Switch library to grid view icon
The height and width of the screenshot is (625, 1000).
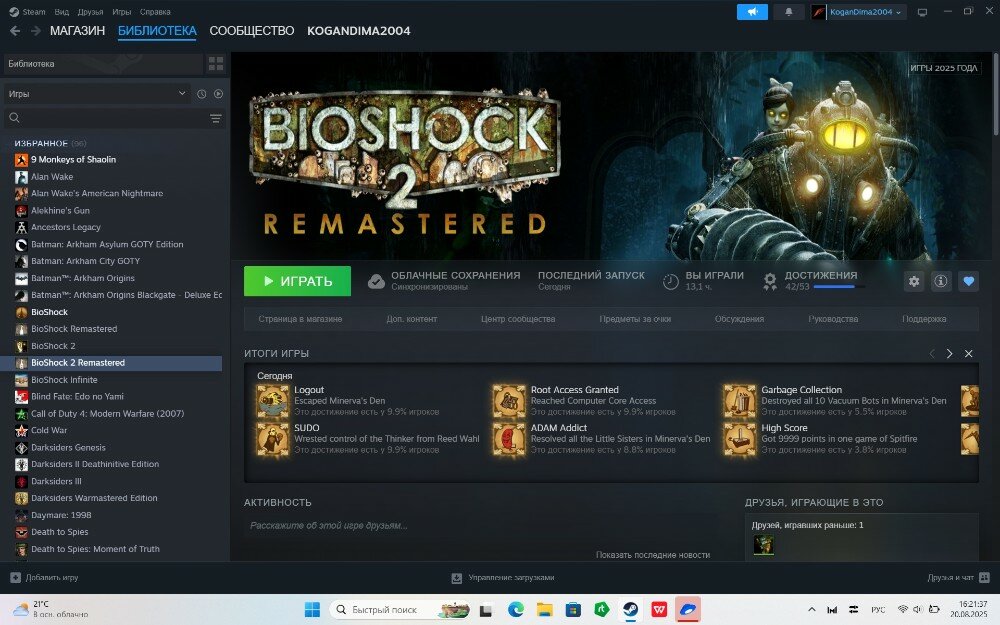tap(216, 64)
